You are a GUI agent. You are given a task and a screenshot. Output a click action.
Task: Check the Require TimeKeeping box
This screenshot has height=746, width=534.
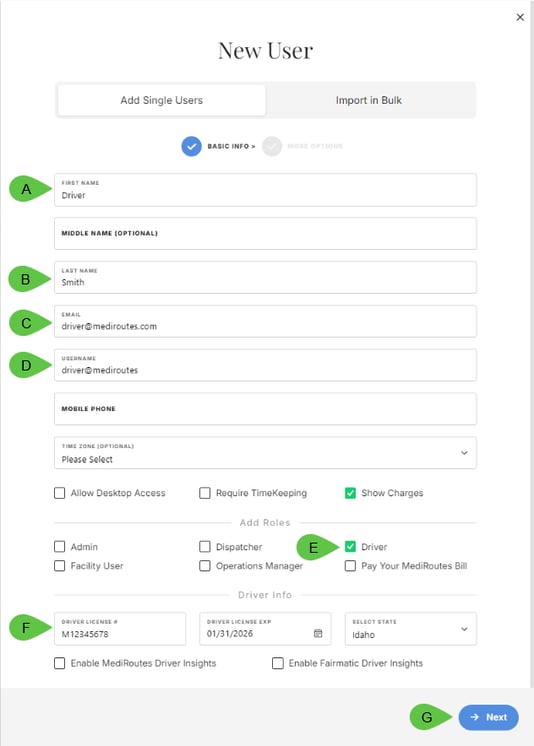[x=205, y=493]
